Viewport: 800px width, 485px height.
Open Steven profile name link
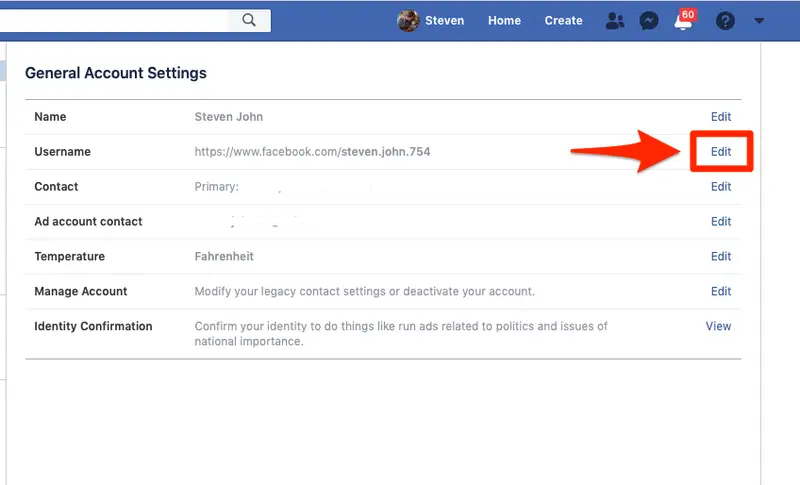[x=444, y=21]
